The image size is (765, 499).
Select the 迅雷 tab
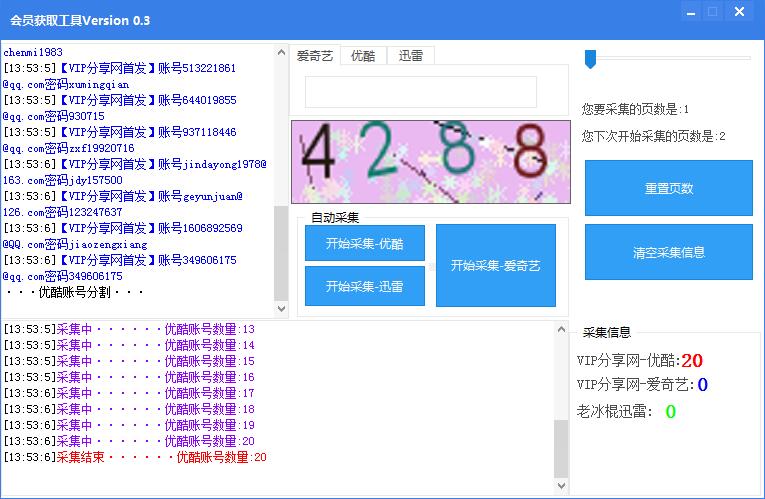410,56
